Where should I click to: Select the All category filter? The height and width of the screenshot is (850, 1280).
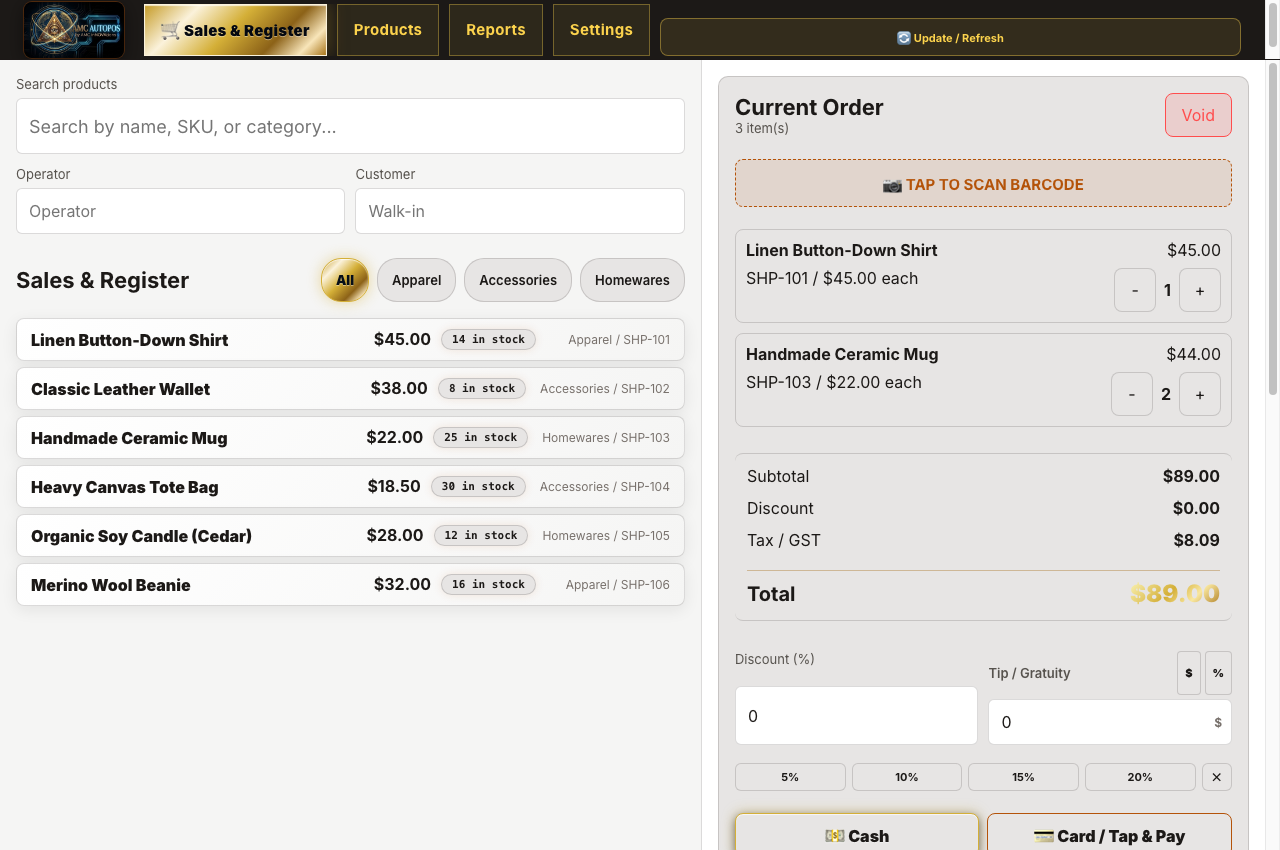click(x=345, y=280)
